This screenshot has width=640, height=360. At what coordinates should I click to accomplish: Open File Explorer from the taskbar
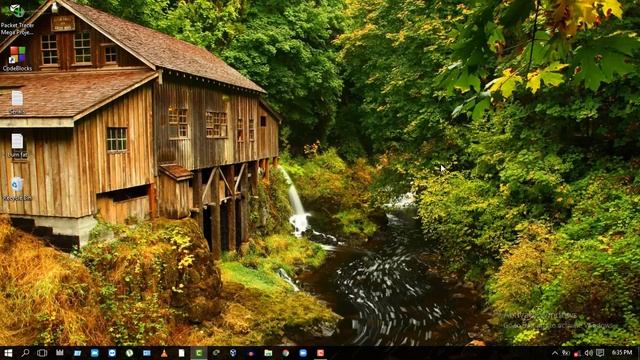(268, 353)
